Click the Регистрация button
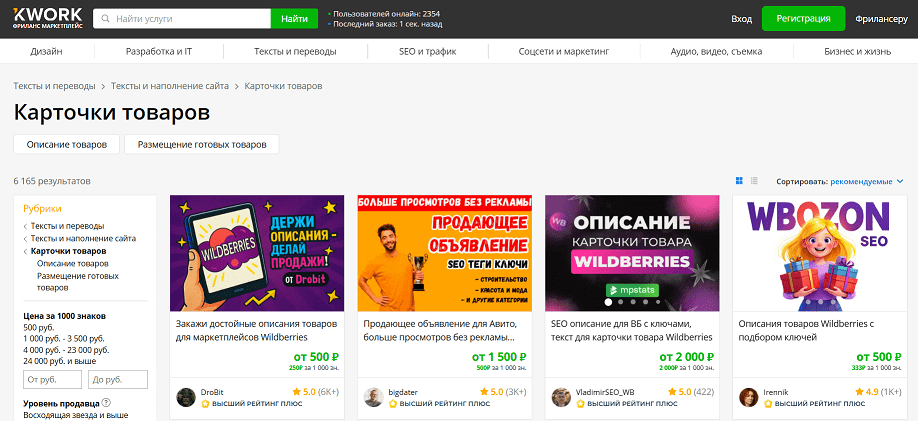 (803, 19)
